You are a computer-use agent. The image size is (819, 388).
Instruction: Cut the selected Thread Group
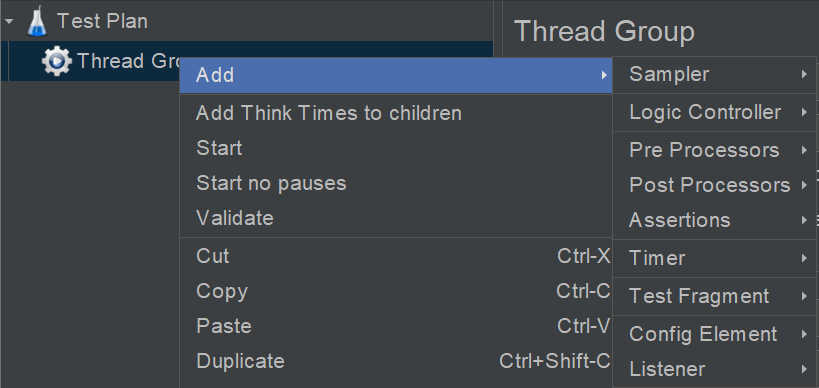tap(396, 256)
